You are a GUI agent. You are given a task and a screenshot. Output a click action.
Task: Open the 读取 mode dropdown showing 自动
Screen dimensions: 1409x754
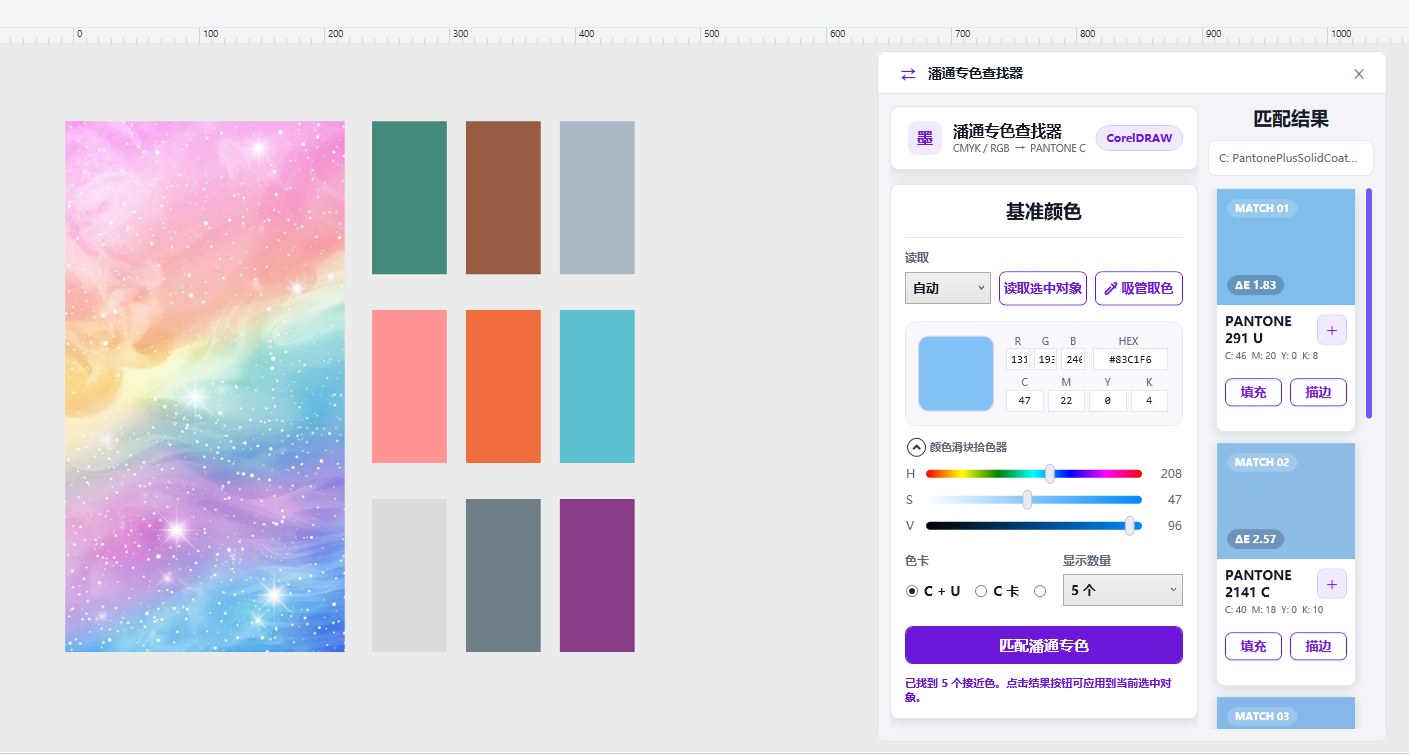coord(947,288)
